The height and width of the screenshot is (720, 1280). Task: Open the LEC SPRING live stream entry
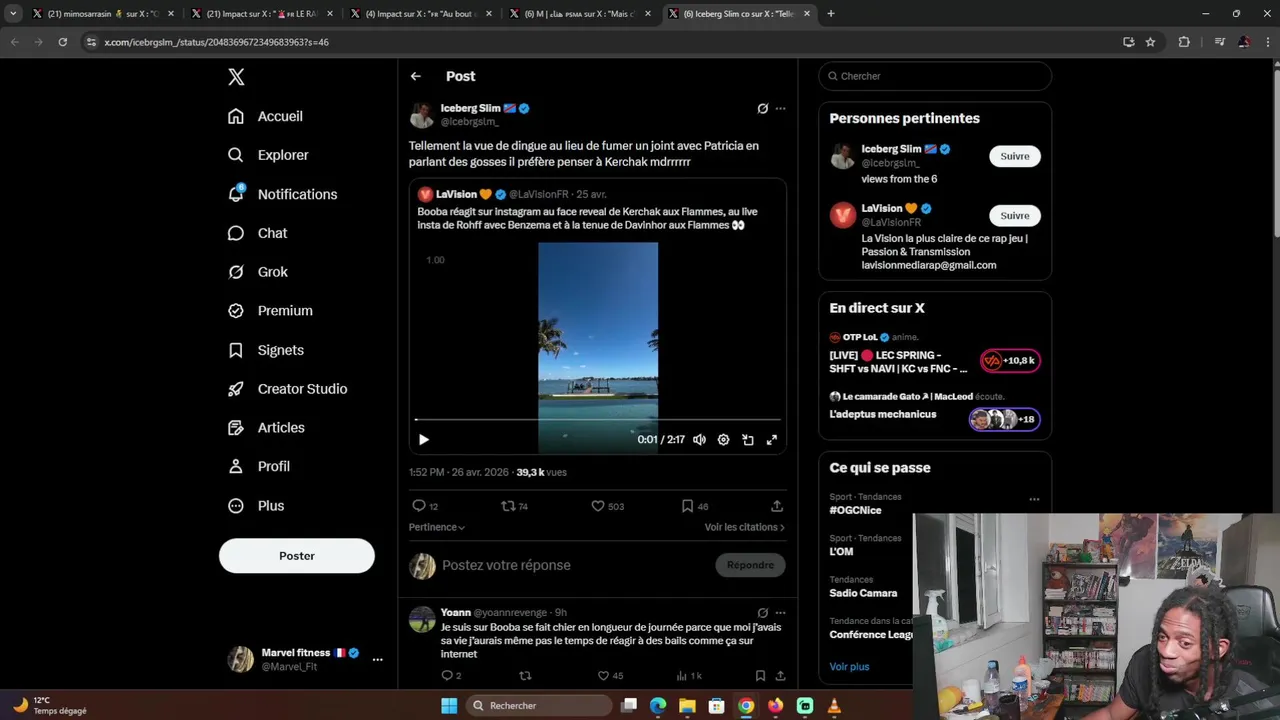pyautogui.click(x=935, y=354)
